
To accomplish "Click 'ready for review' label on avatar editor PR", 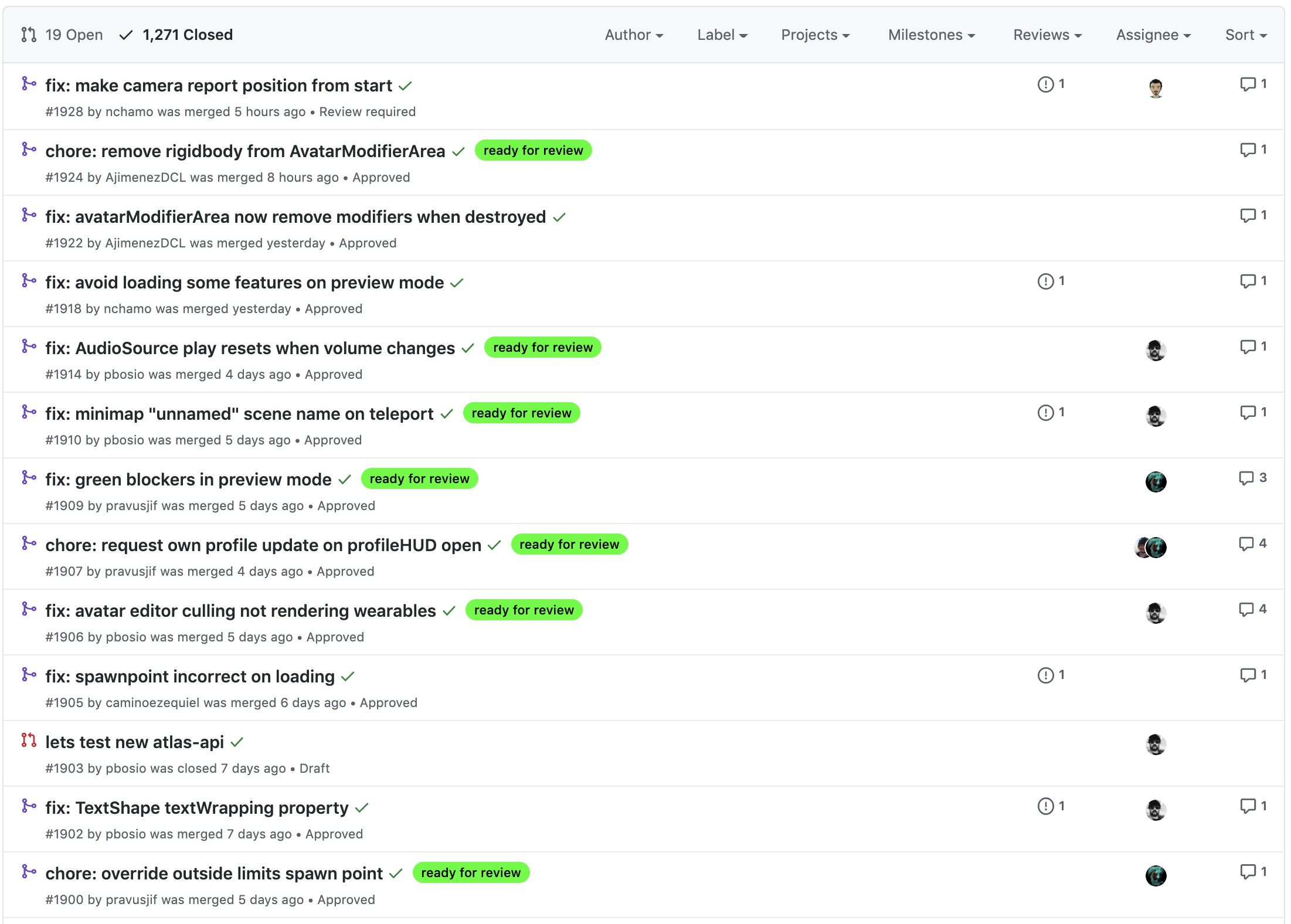I will point(524,610).
